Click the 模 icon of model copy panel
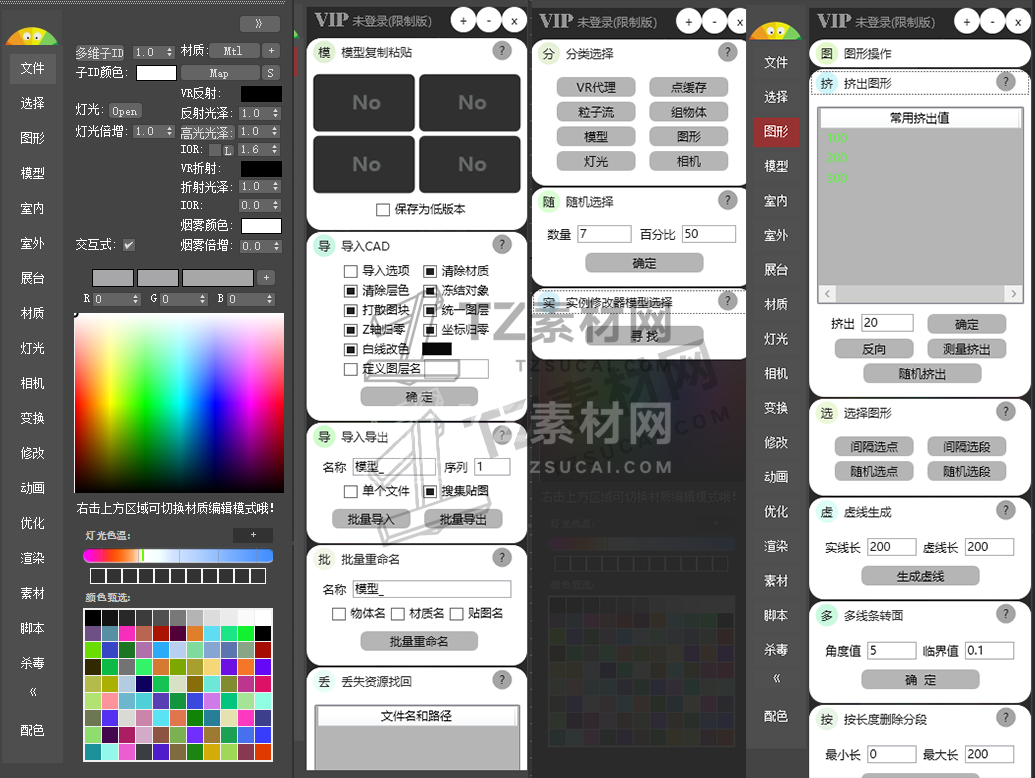This screenshot has height=778, width=1035. tap(324, 52)
